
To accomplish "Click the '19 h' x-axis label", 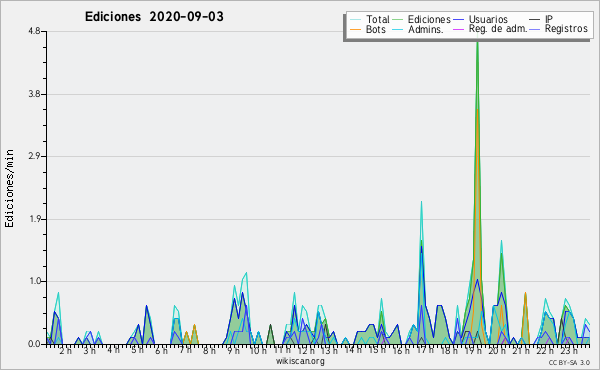I will tap(473, 351).
